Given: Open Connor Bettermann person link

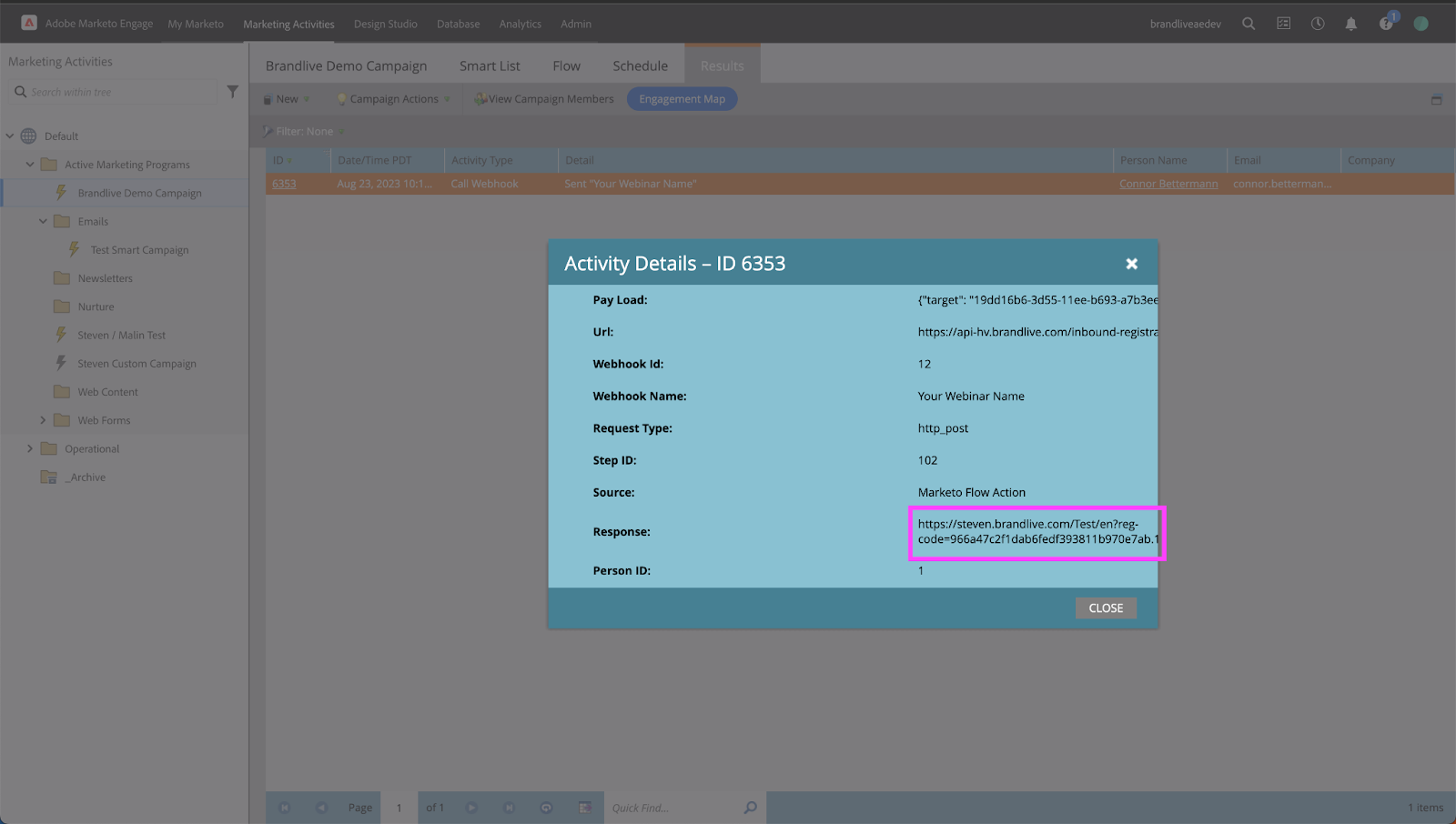Looking at the screenshot, I should [x=1168, y=184].
